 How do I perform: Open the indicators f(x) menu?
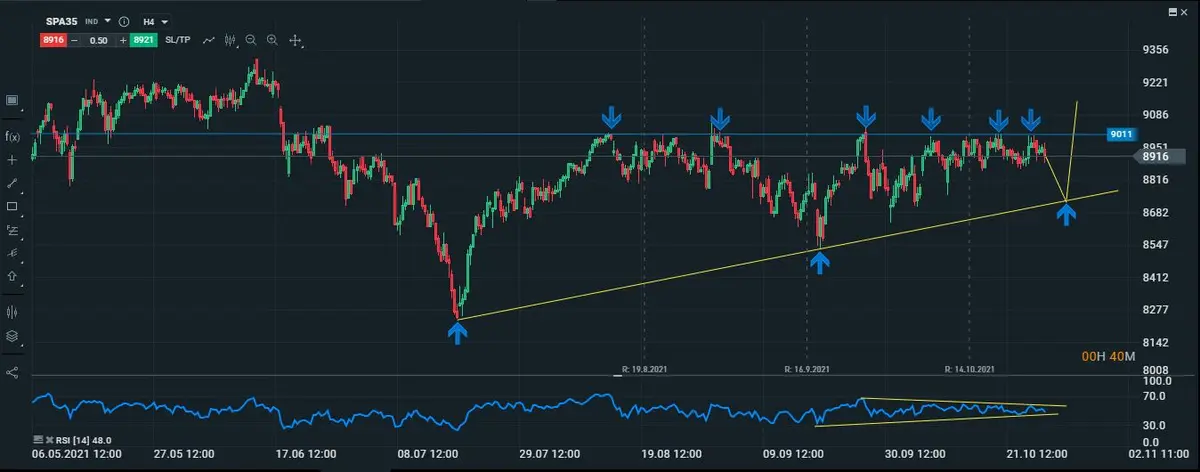pos(13,136)
